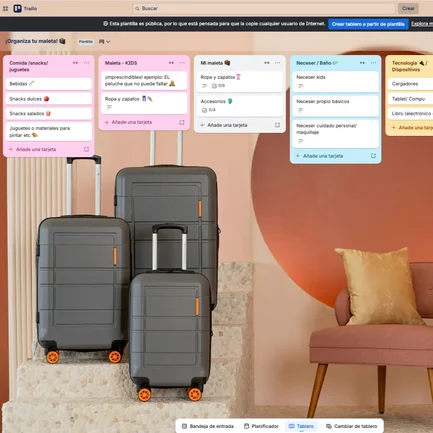Open template icon in Mi maleta list
Viewport: 433px width, 433px height.
[x=277, y=125]
